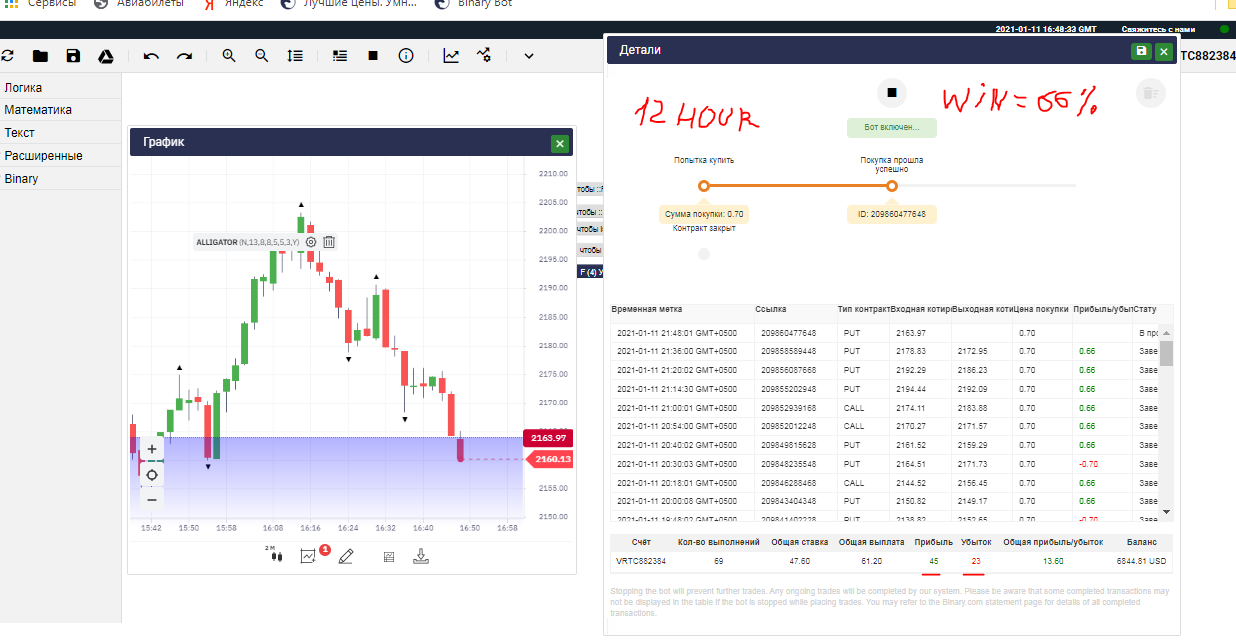Click the stop square in main toolbar
This screenshot has width=1236, height=642.
point(373,56)
